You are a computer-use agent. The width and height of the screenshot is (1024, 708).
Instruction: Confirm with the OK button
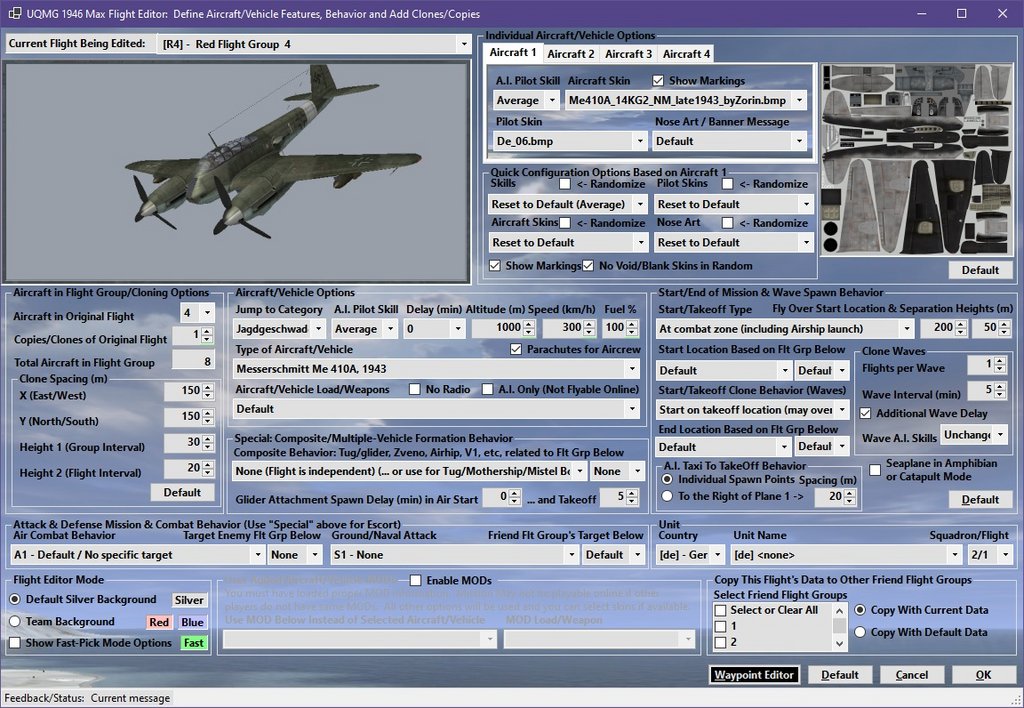click(984, 675)
